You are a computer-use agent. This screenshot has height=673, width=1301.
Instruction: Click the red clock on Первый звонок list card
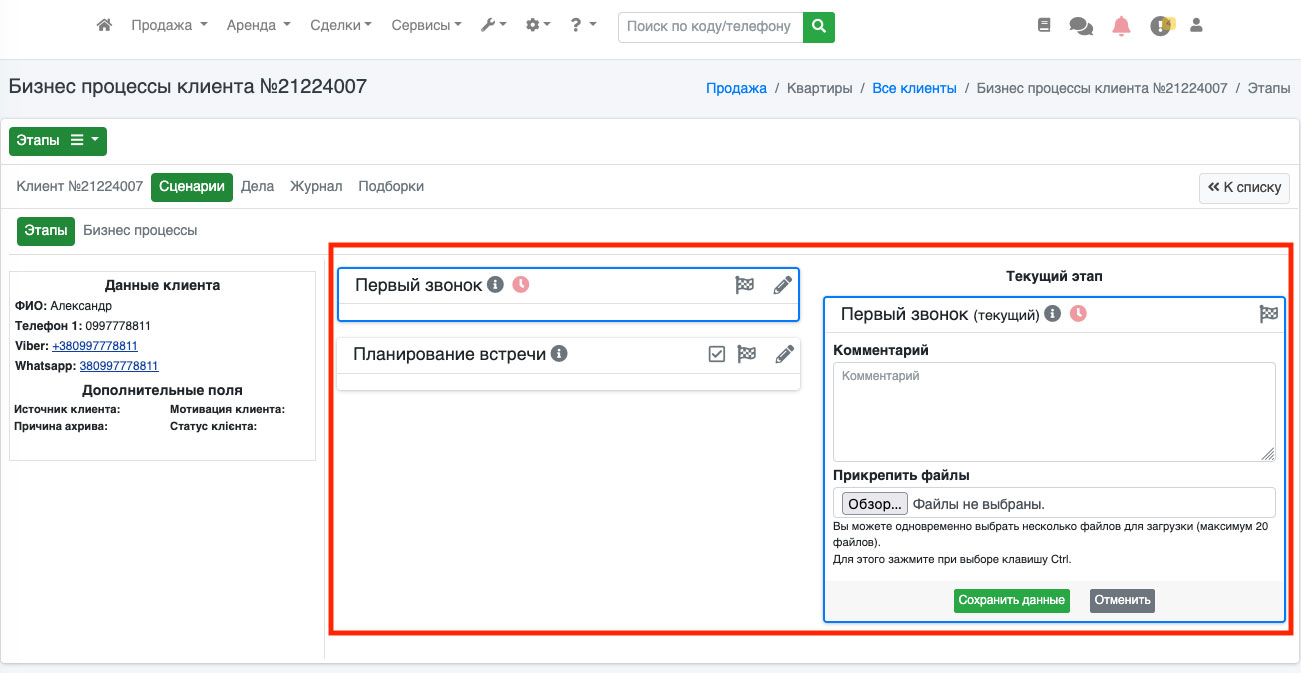tap(520, 285)
